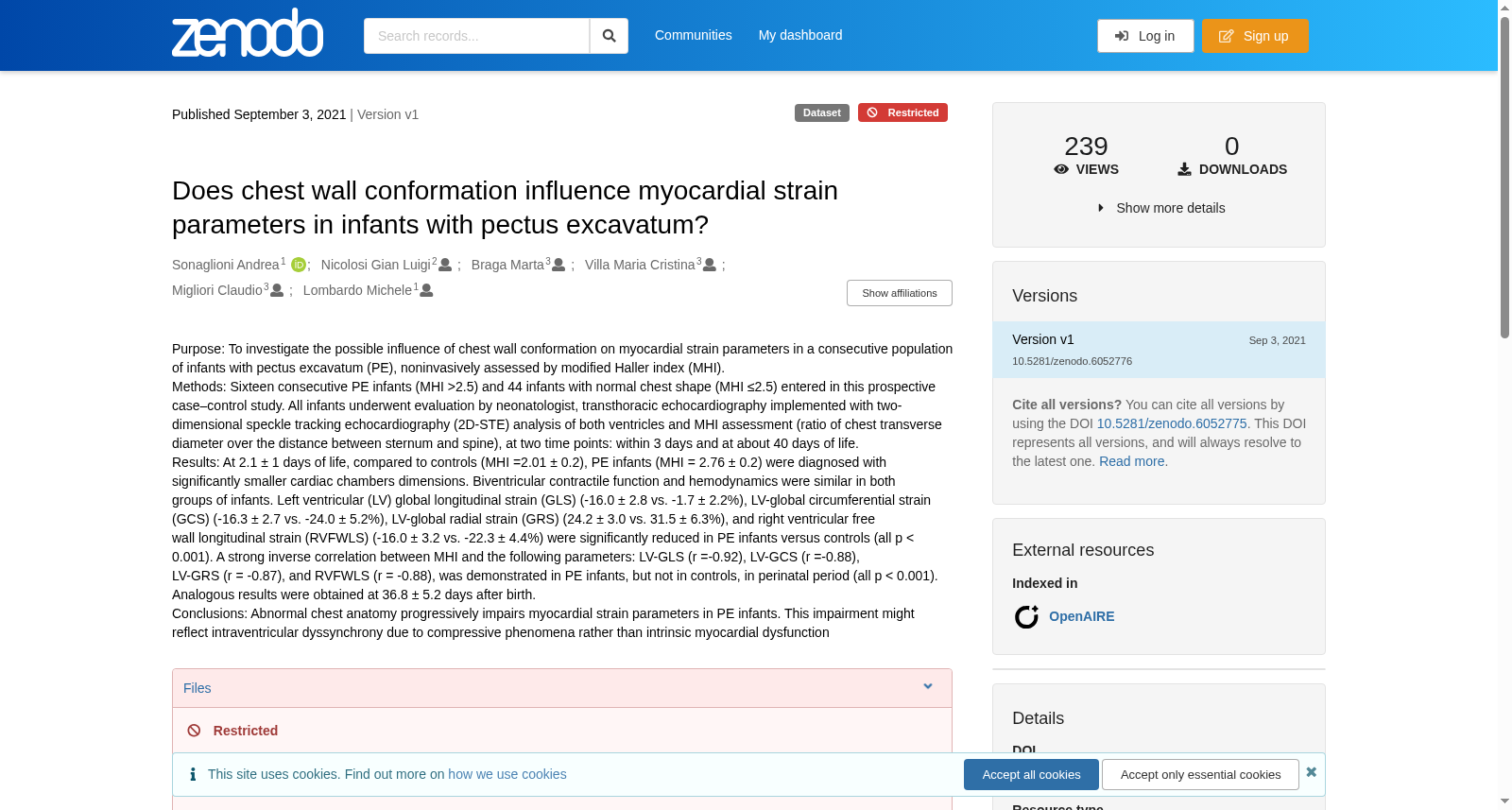Click the OpenAIRE logo icon
This screenshot has width=1512, height=810.
[1026, 617]
